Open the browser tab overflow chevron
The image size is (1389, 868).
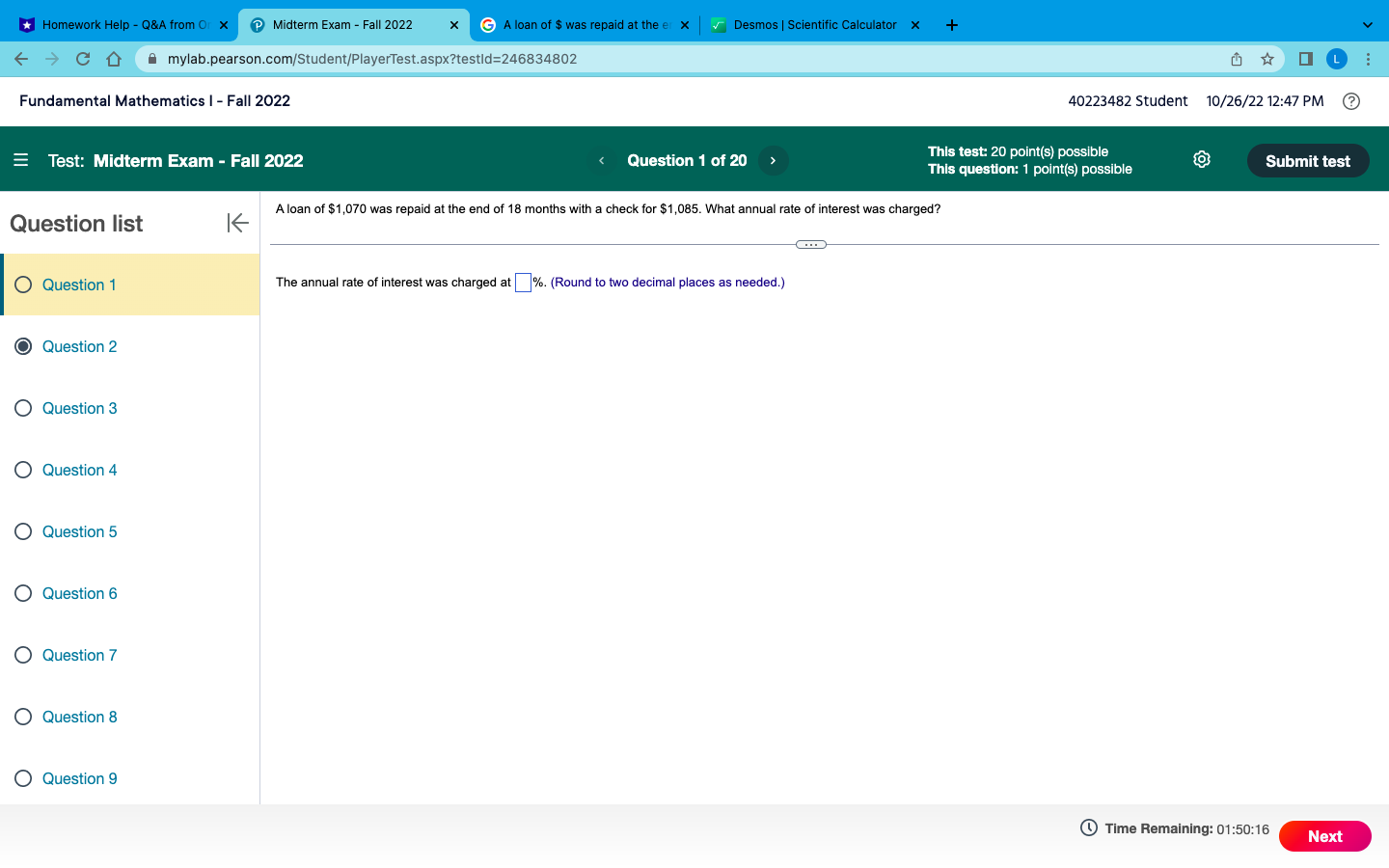pyautogui.click(x=1367, y=24)
